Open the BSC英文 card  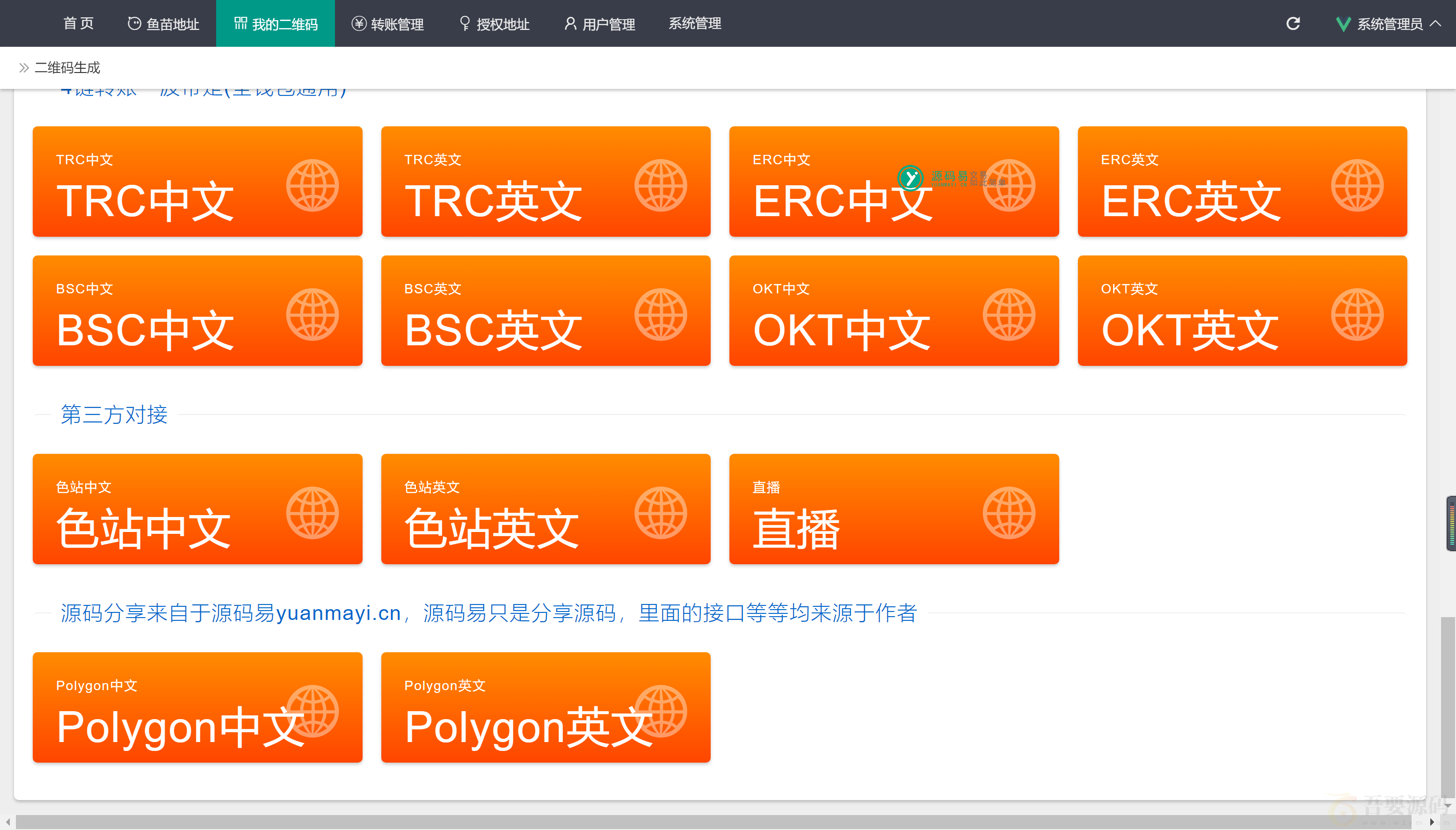pyautogui.click(x=546, y=311)
